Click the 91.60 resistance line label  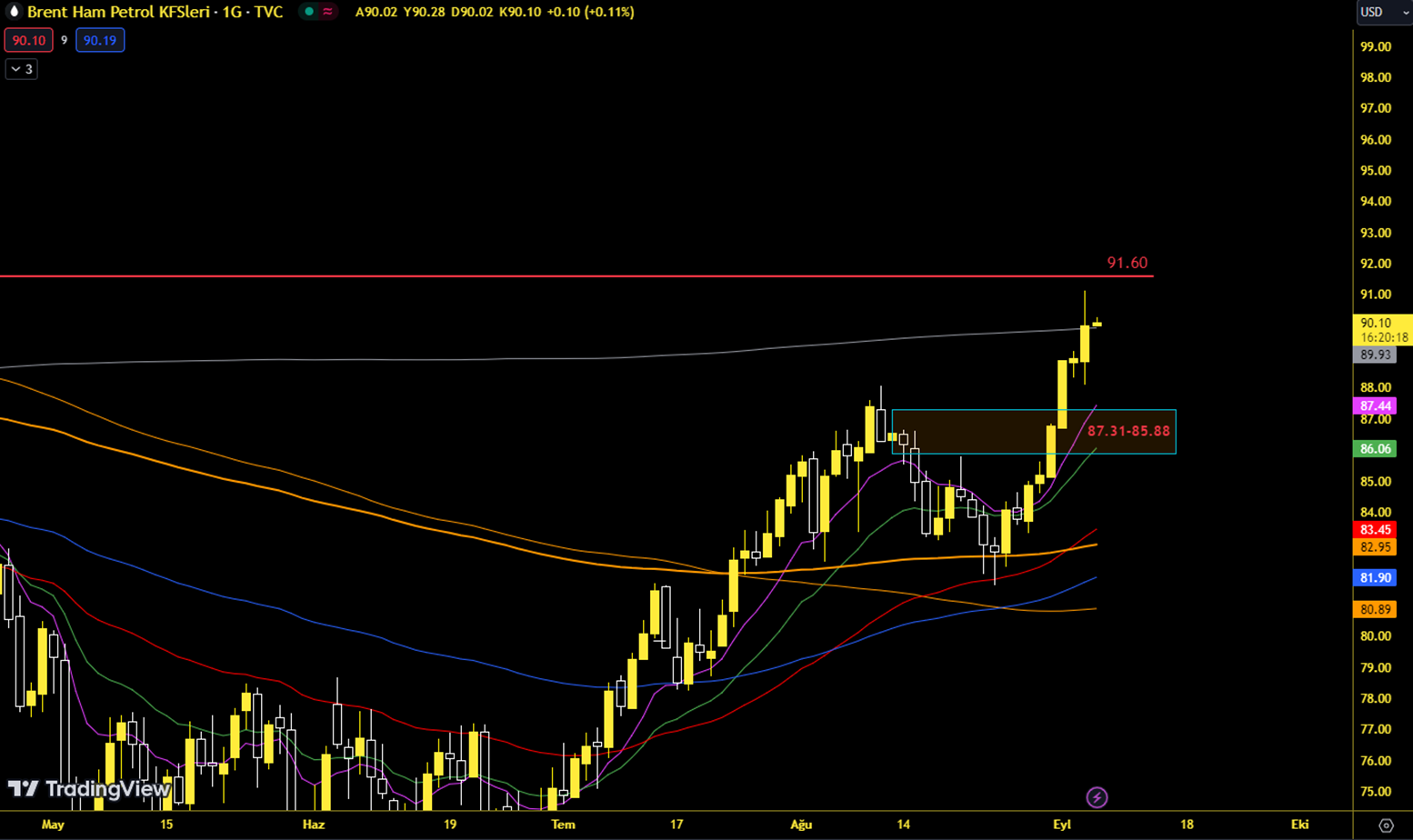click(x=1127, y=263)
